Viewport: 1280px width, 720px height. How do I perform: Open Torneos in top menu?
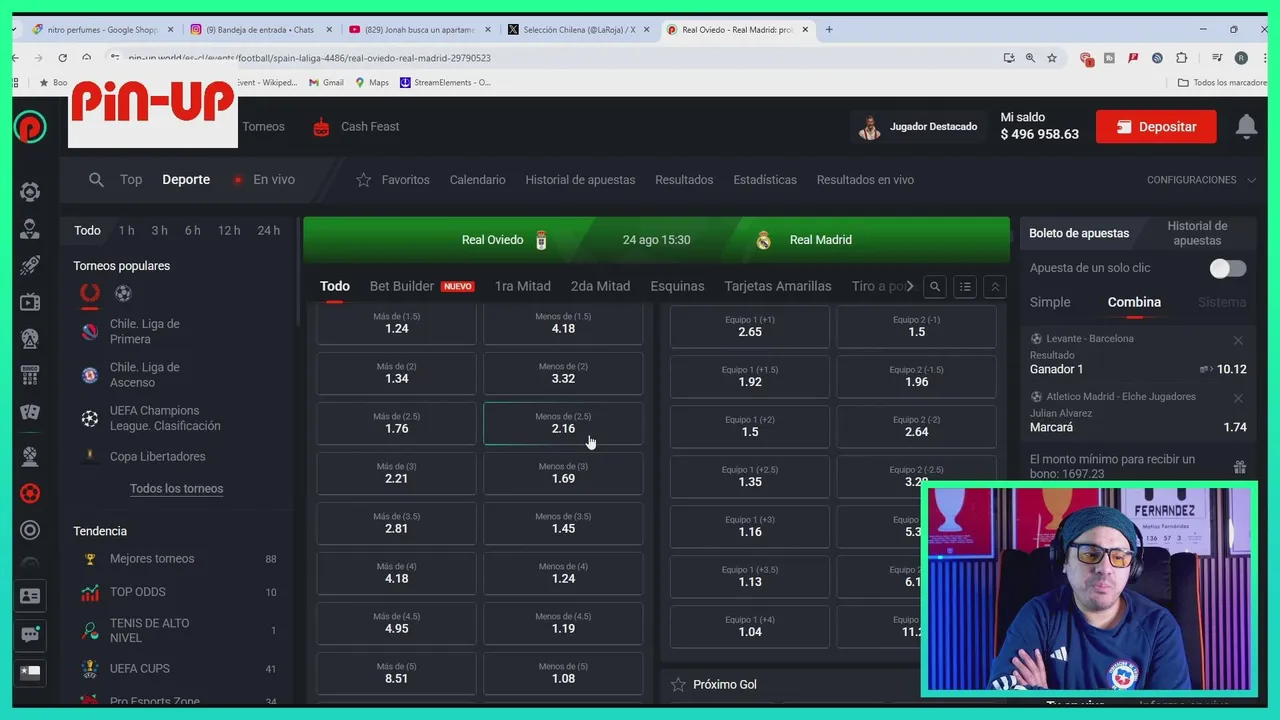tap(263, 127)
